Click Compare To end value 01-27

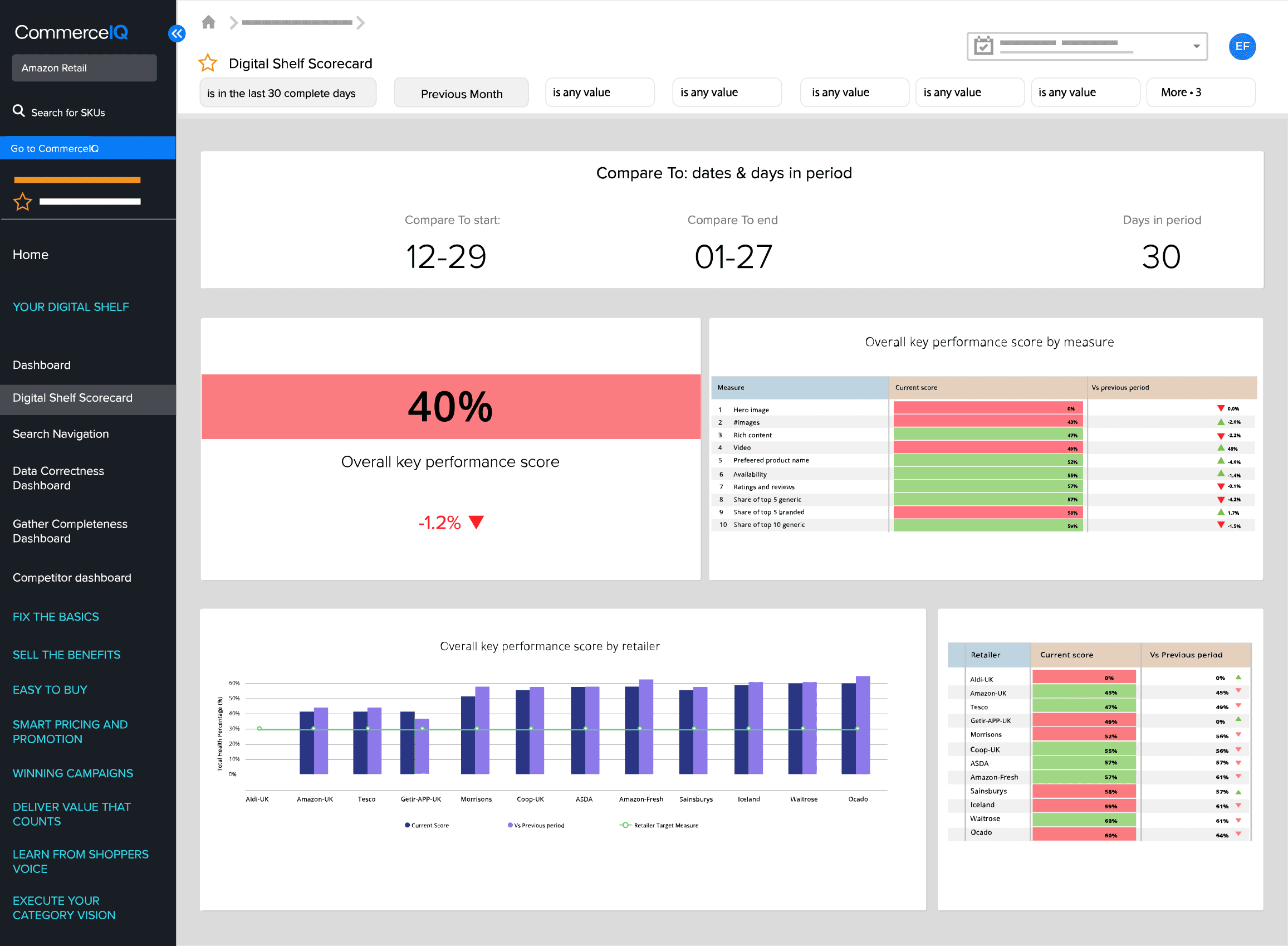pos(733,256)
